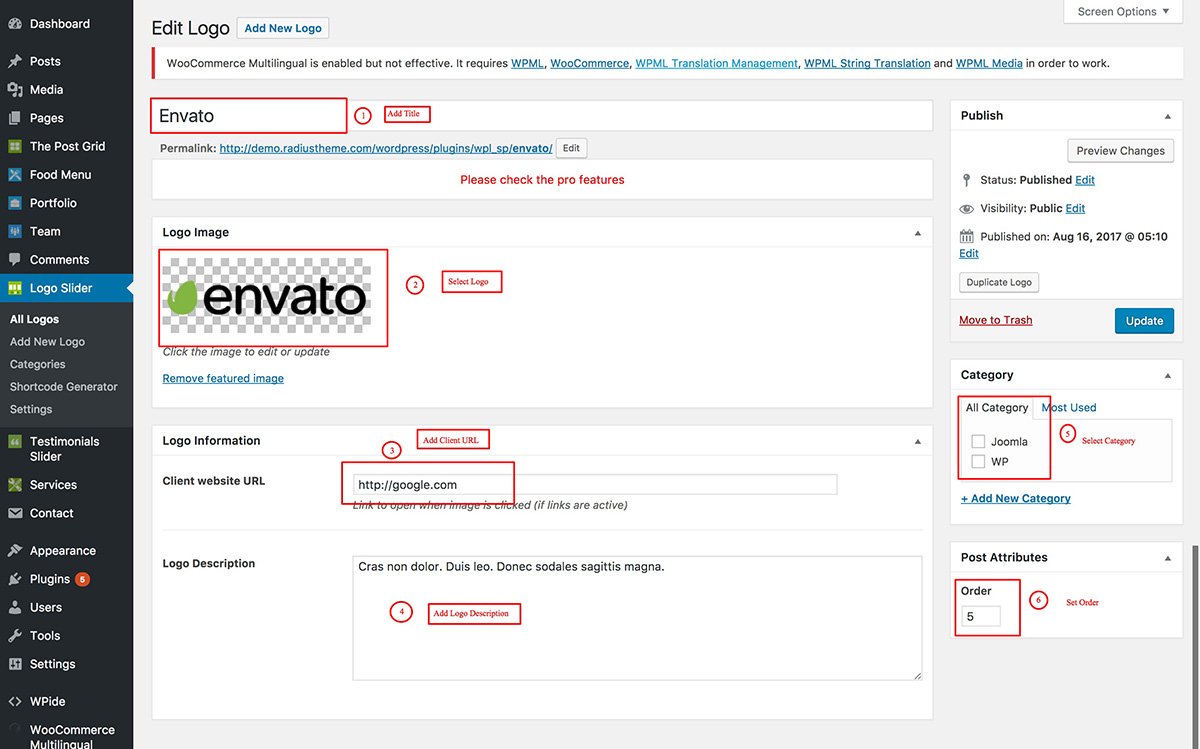Open the Screen Options dropdown
Viewport: 1200px width, 749px height.
(1123, 12)
